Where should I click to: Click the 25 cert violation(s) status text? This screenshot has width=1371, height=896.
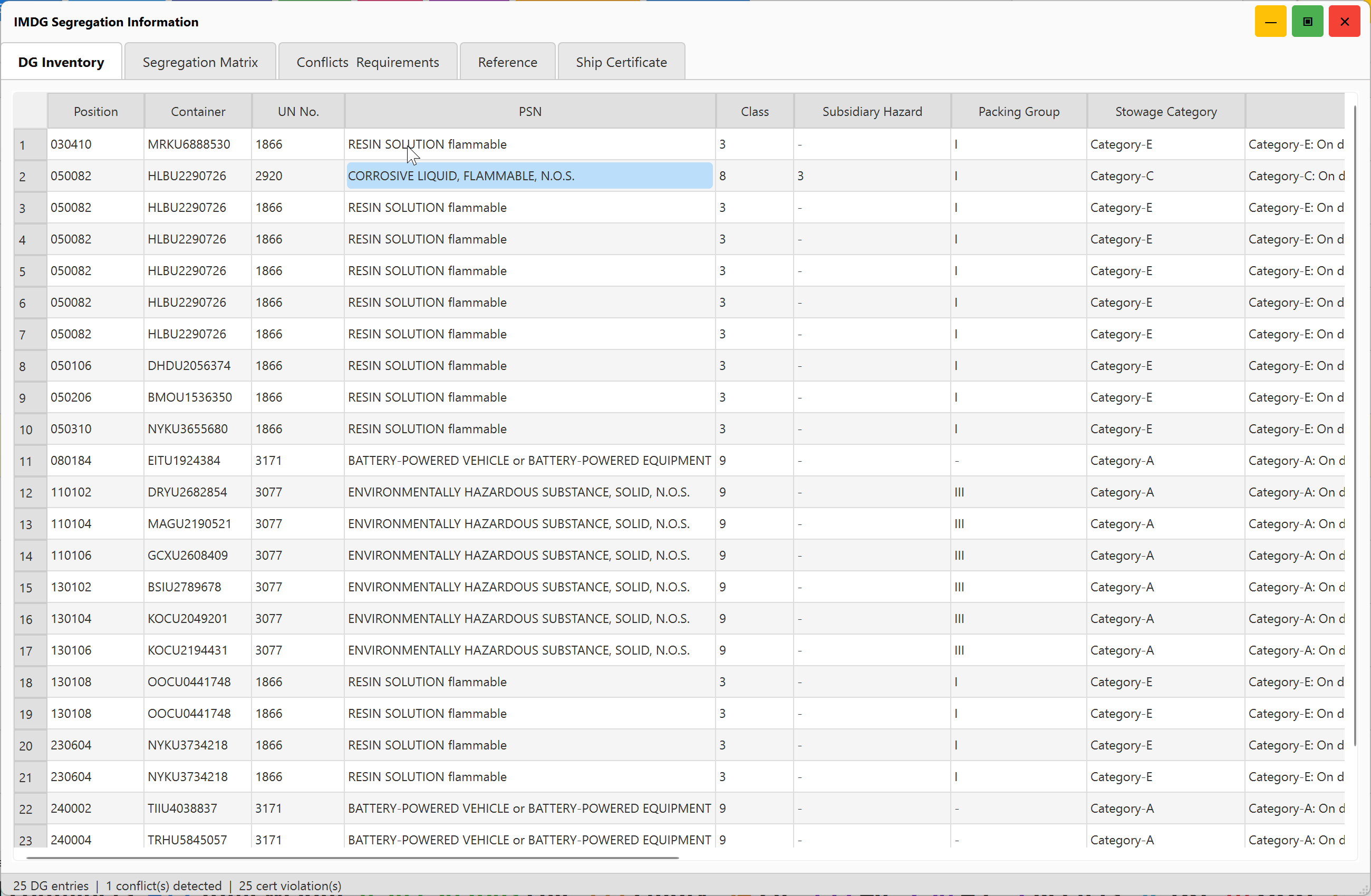tap(289, 885)
